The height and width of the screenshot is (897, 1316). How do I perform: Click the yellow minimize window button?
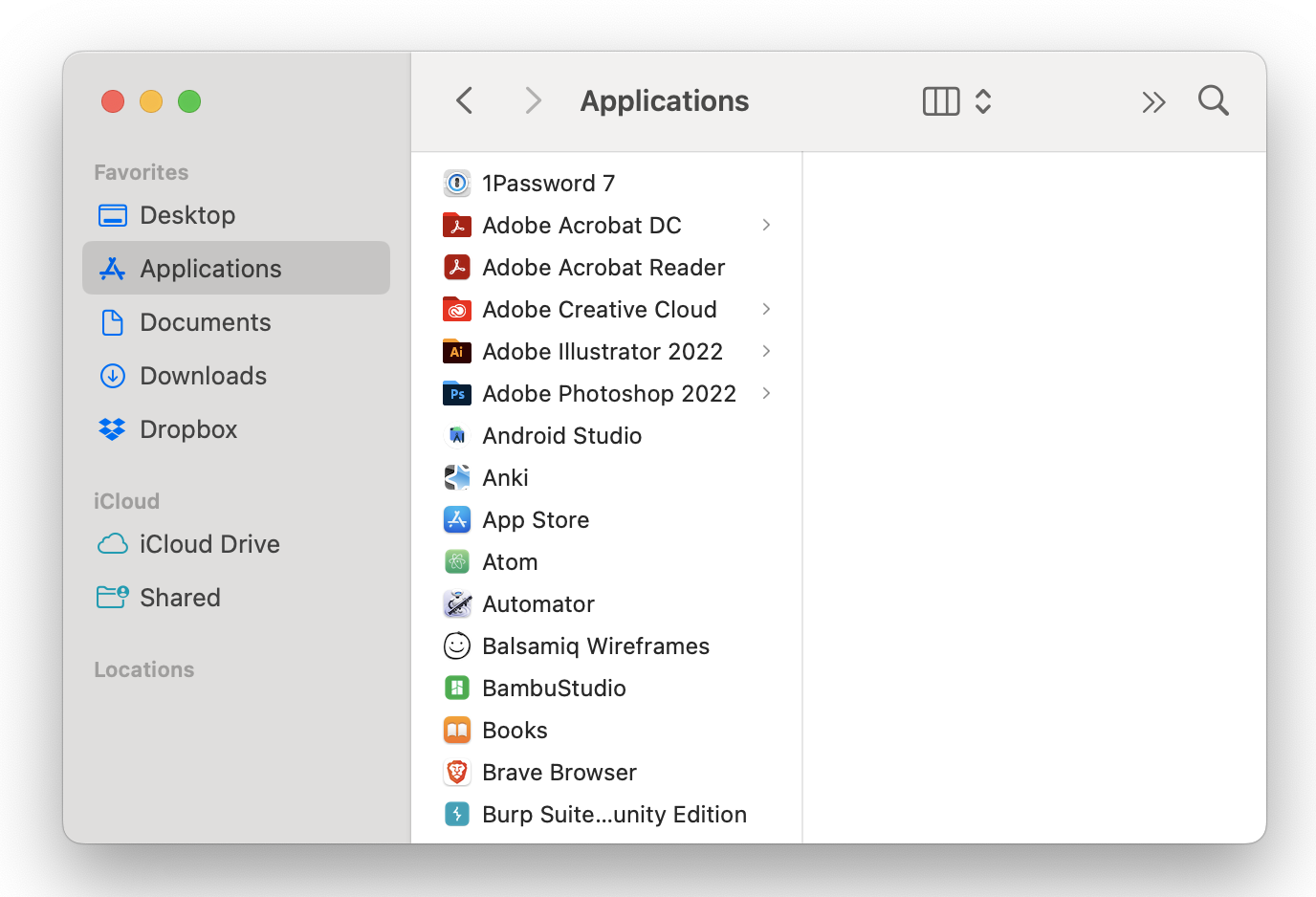click(x=151, y=101)
